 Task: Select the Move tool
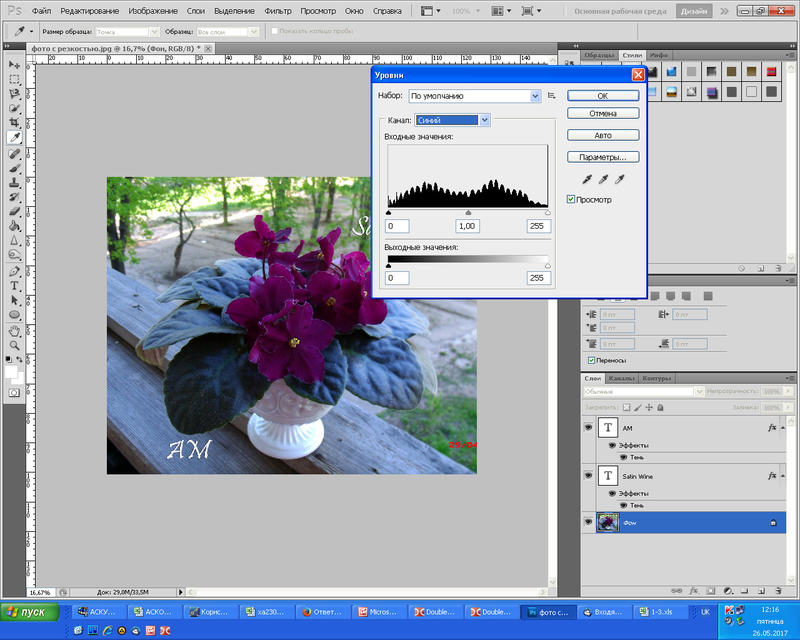pos(15,64)
